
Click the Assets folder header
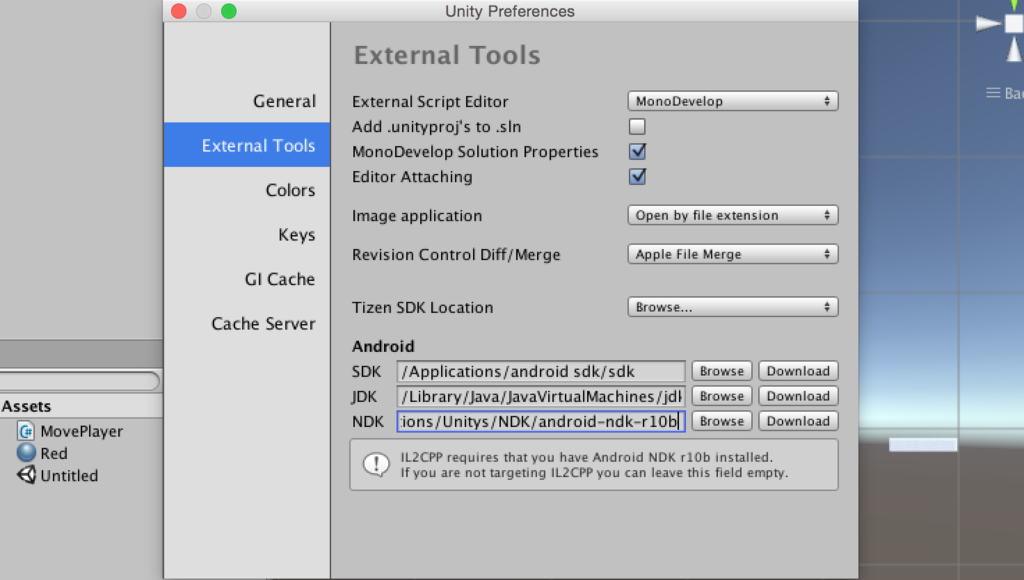26,406
